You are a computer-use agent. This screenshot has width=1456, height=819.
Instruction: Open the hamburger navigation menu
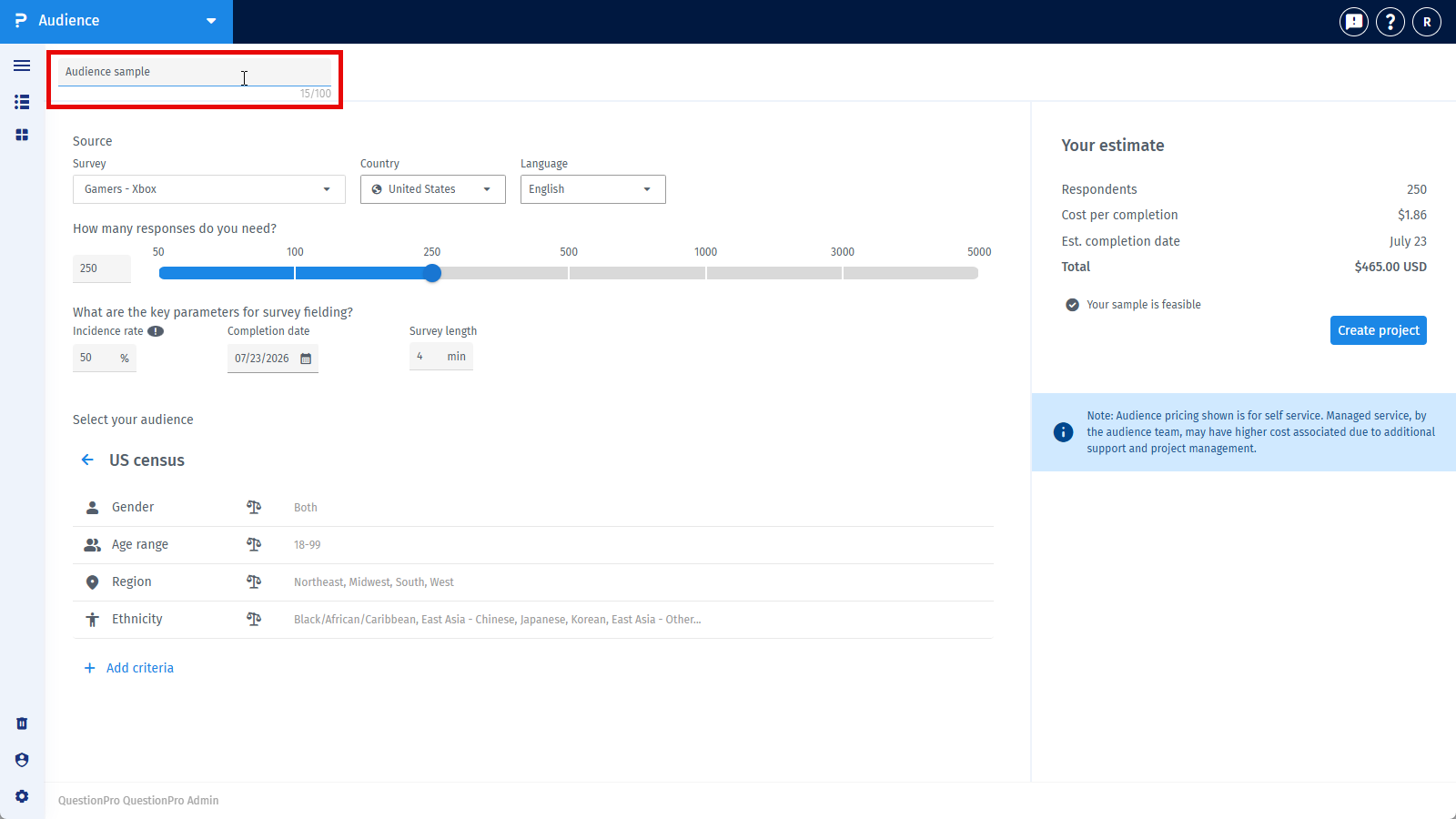(x=22, y=66)
